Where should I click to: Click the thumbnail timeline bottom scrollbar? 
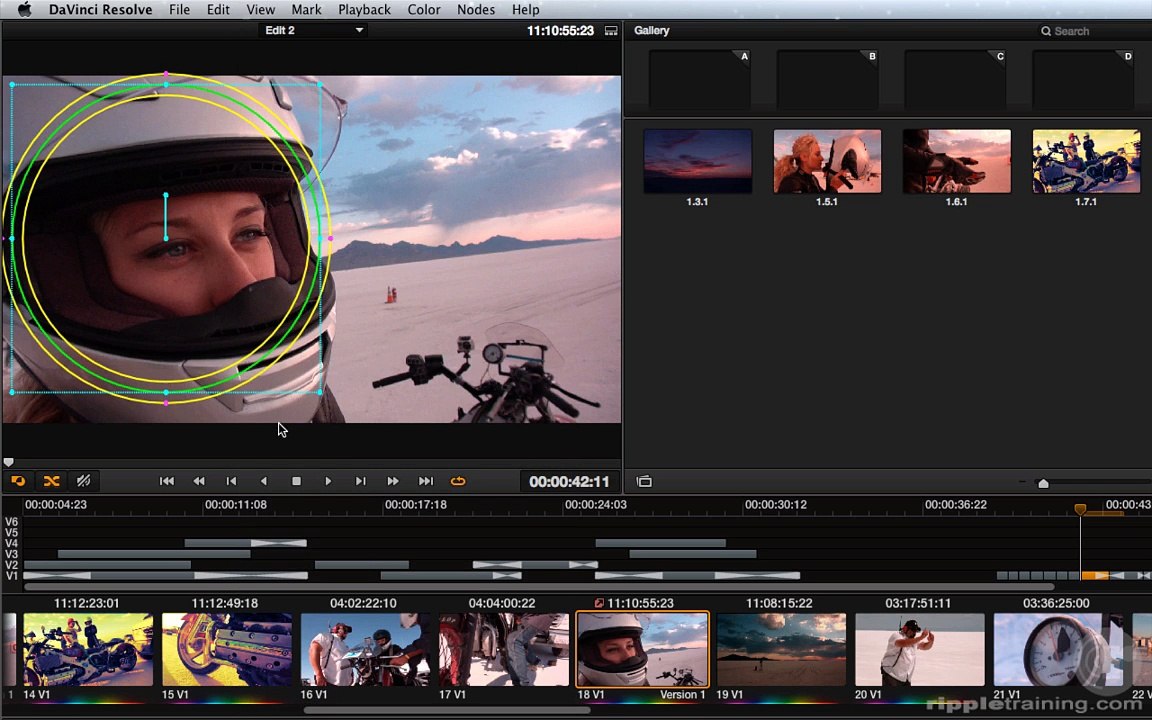coord(447,710)
